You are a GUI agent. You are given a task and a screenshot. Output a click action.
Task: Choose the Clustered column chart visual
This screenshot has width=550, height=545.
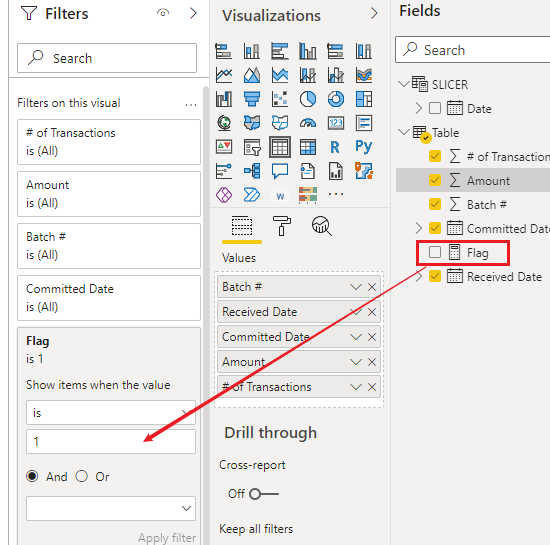tap(308, 51)
